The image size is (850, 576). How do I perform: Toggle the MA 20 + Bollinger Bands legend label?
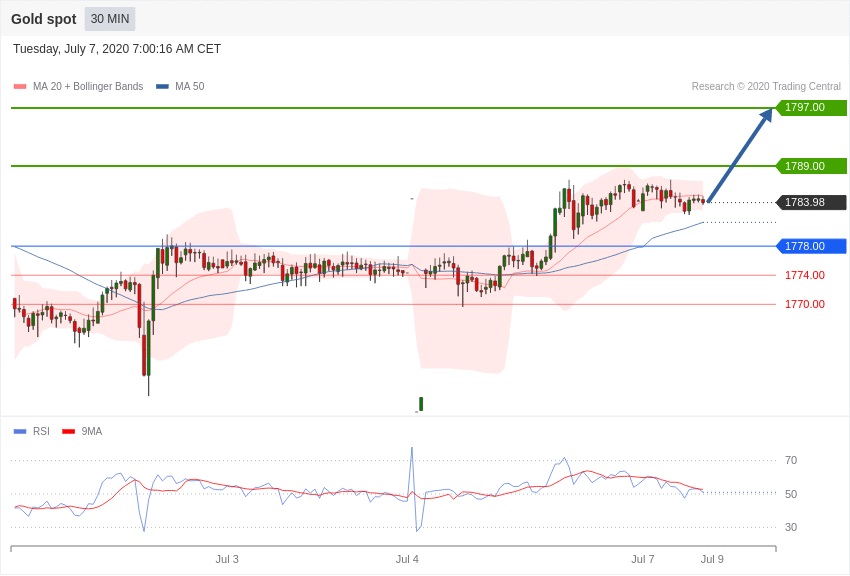tap(88, 87)
